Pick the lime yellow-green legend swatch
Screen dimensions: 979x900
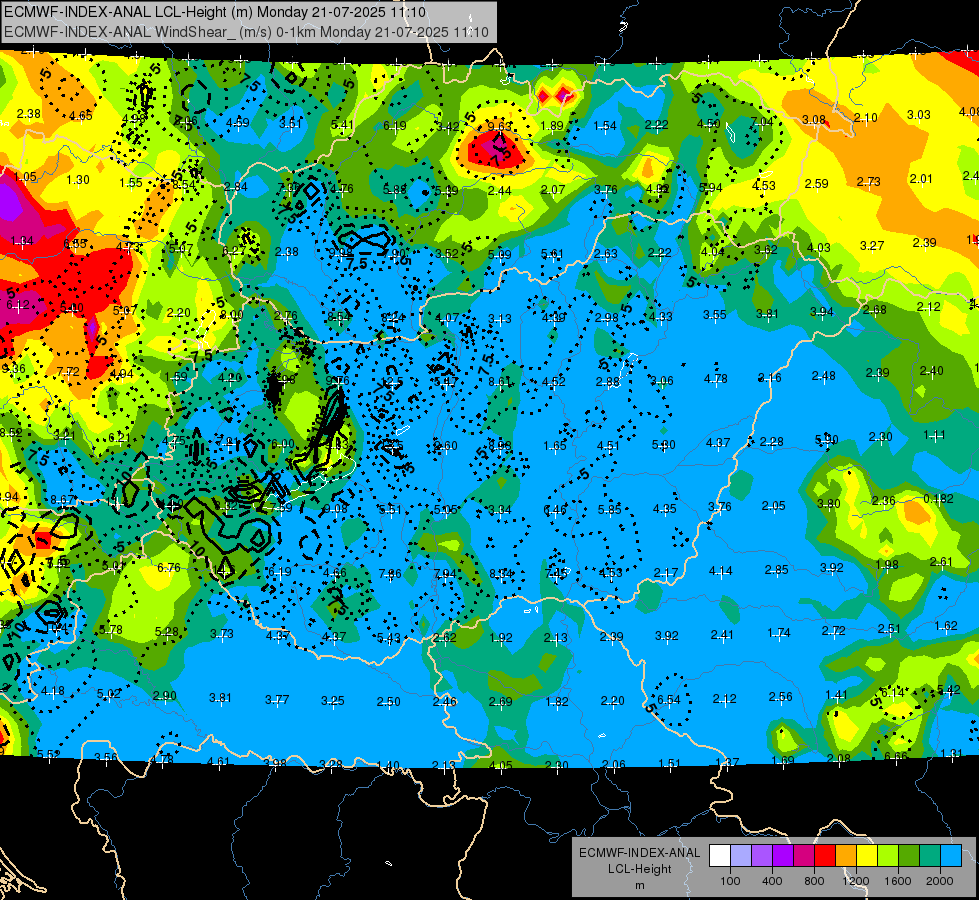click(888, 856)
